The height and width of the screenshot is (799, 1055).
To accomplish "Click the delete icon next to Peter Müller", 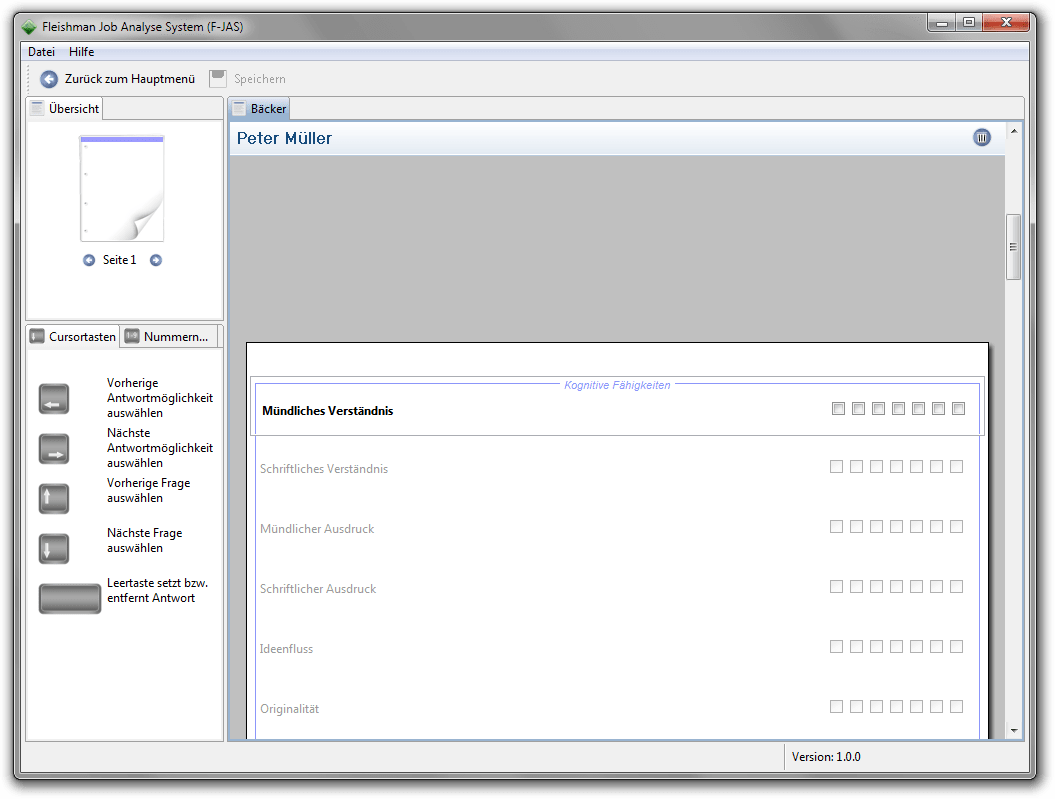I will tap(981, 137).
